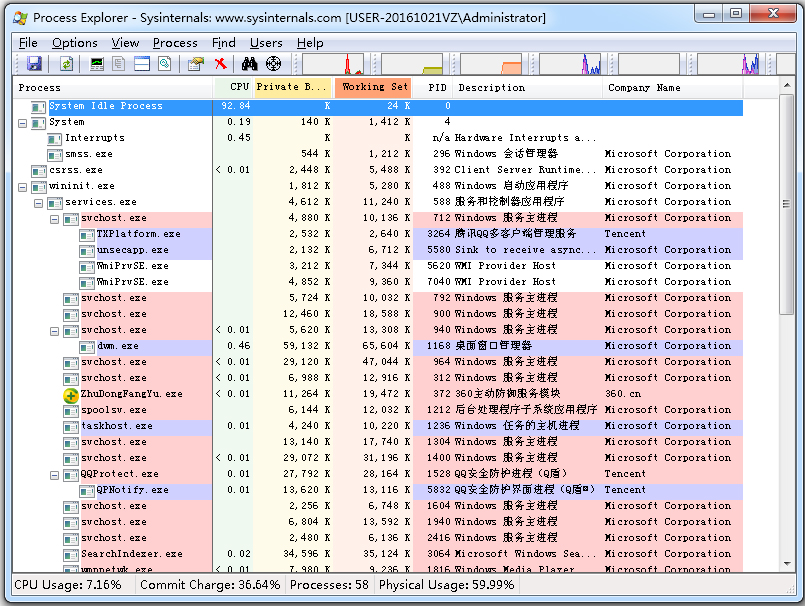Click the Find Window's Process target icon
The image size is (805, 606).
[274, 64]
